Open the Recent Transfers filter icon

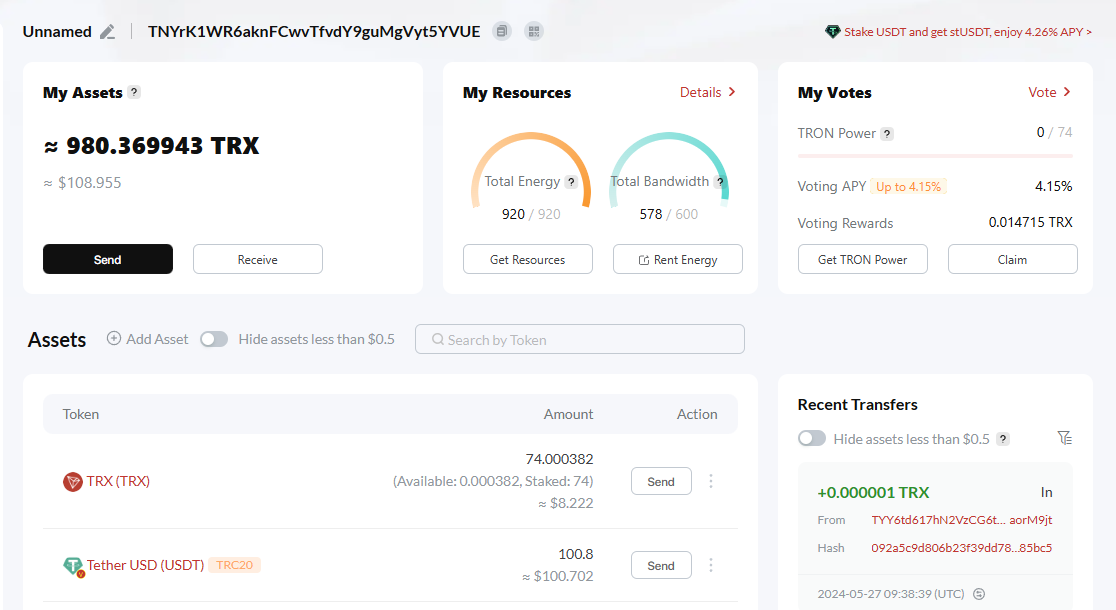click(x=1065, y=438)
